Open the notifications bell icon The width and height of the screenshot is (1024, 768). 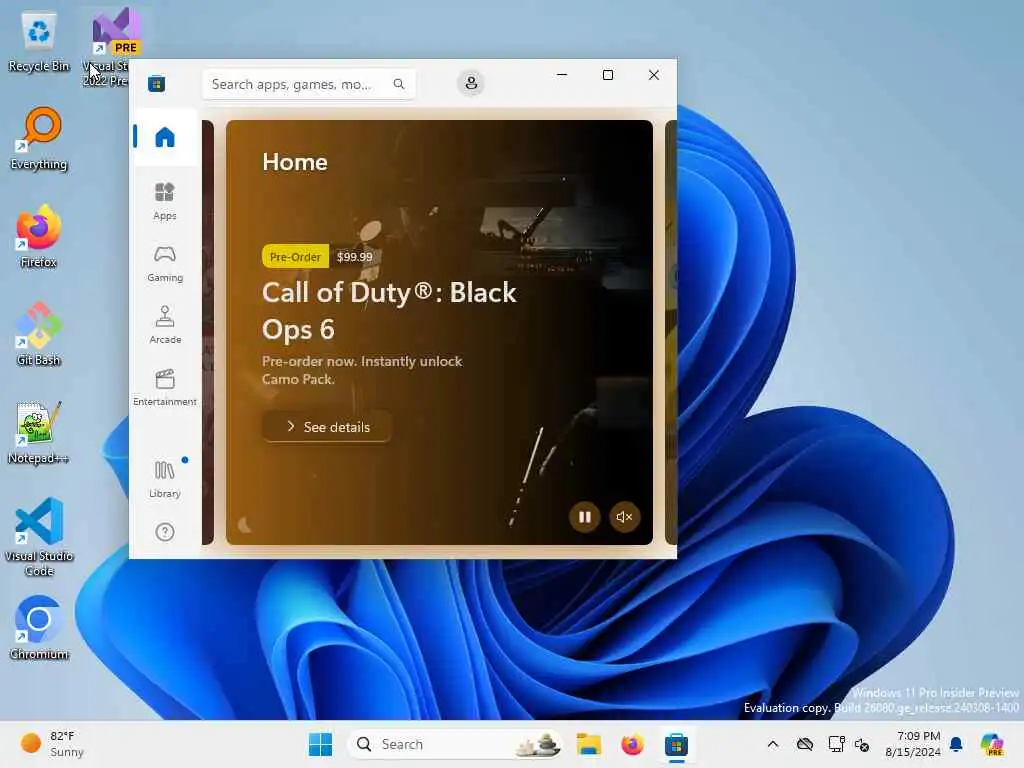pos(956,744)
